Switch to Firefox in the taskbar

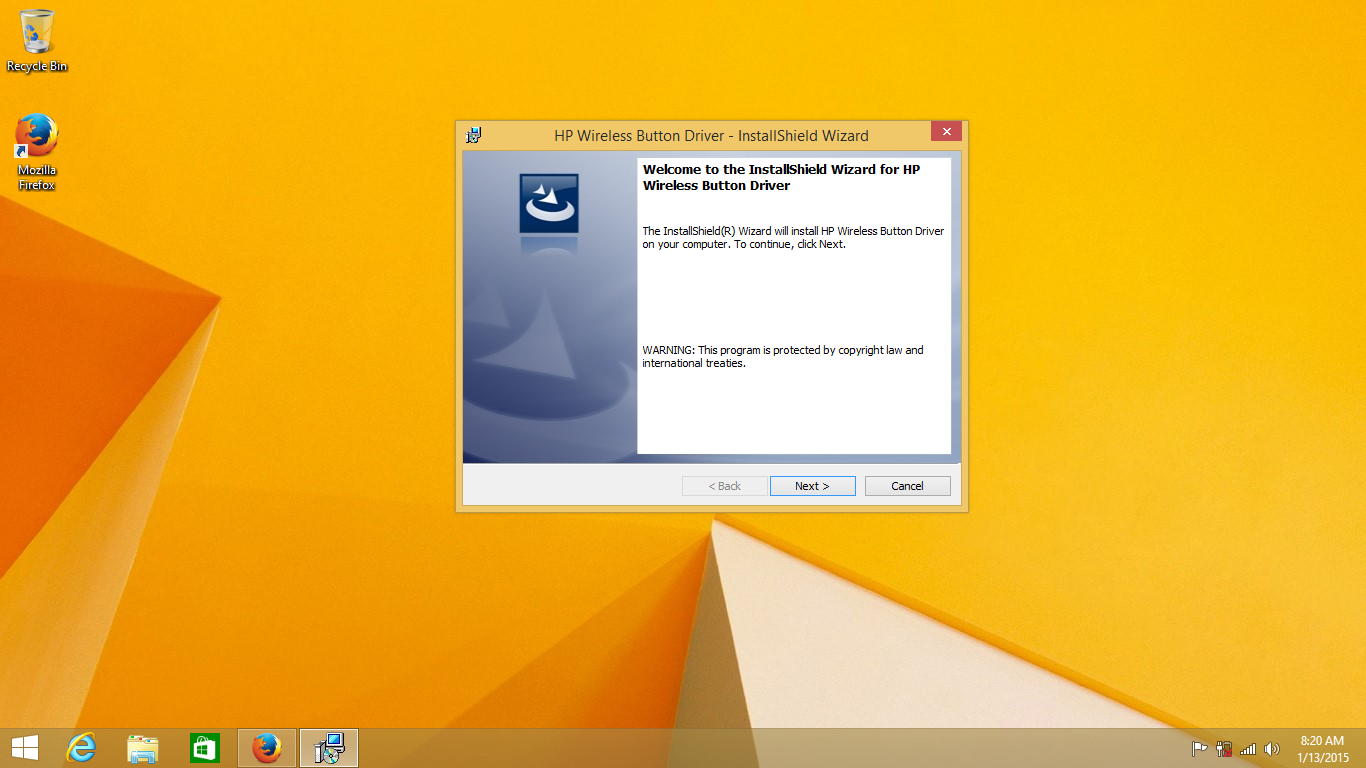pyautogui.click(x=266, y=748)
